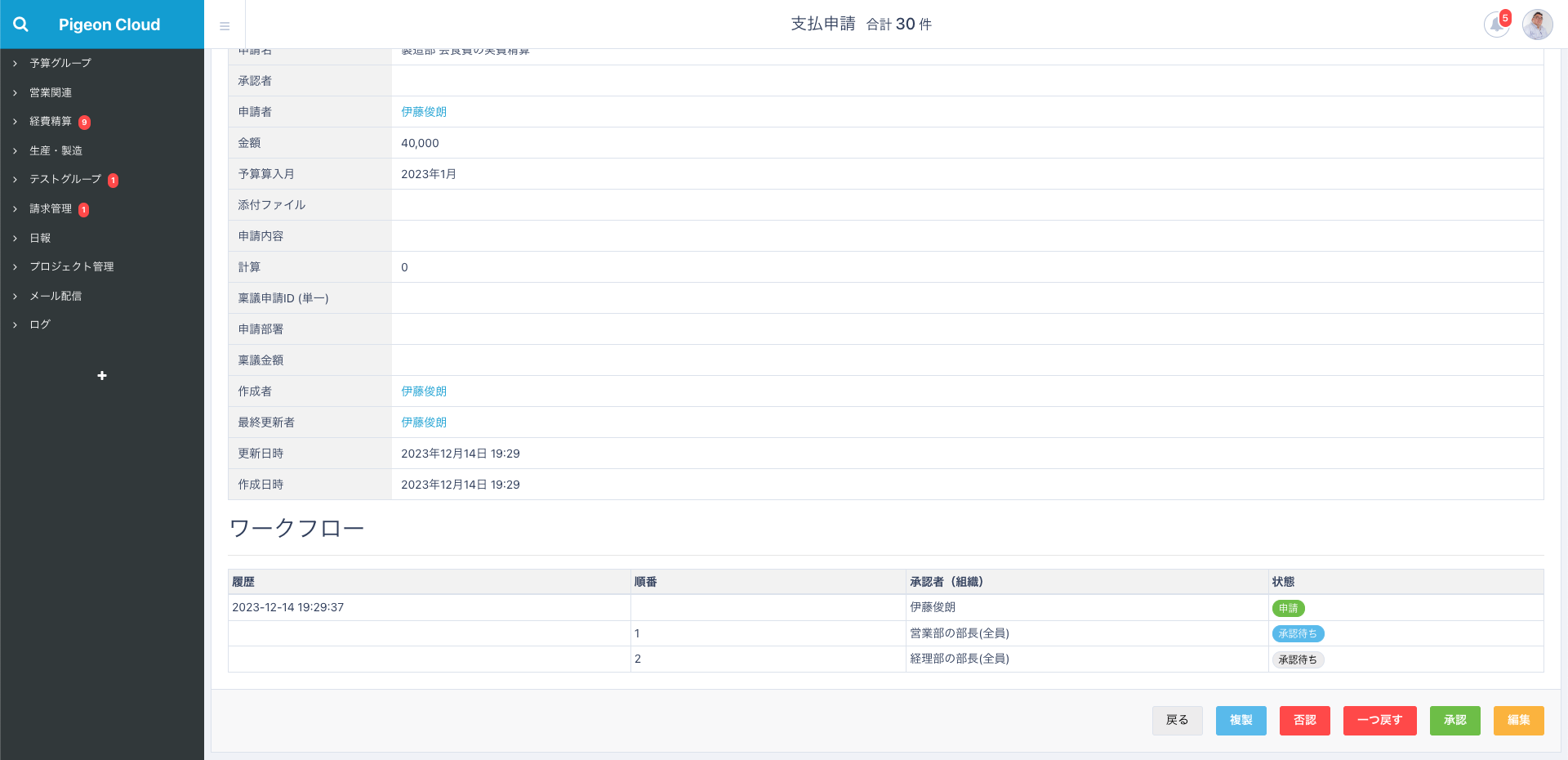Open the ログ menu item
Screen dimensions: 1568x760
pyautogui.click(x=40, y=324)
